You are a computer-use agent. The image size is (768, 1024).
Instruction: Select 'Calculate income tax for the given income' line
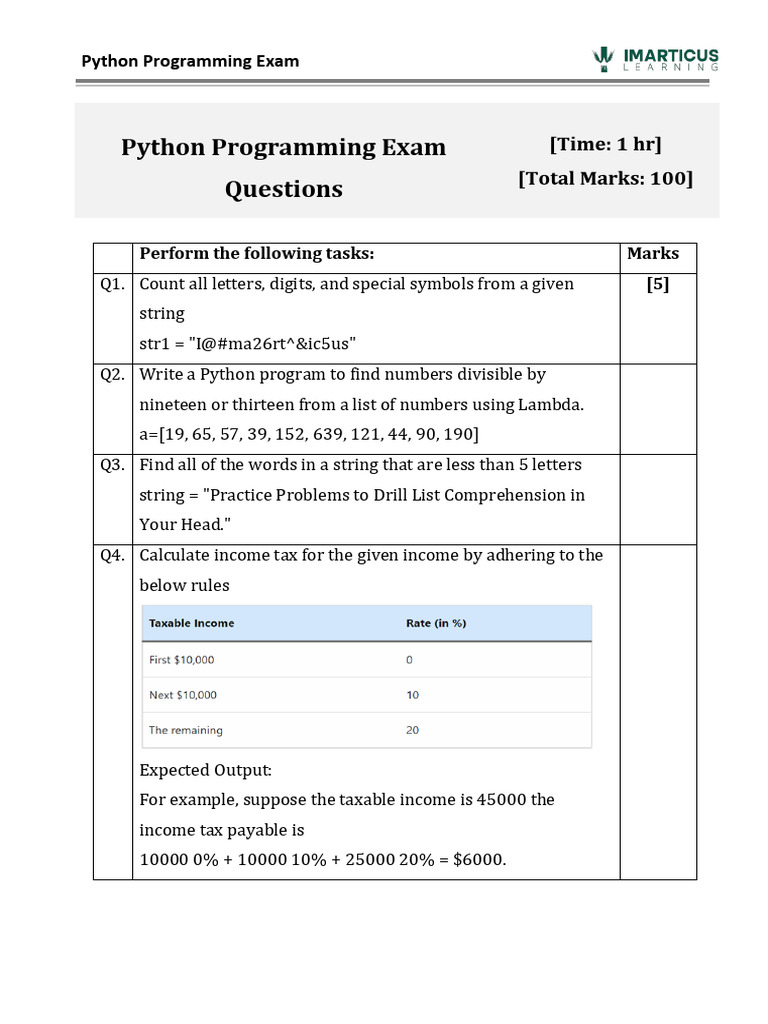click(x=371, y=555)
